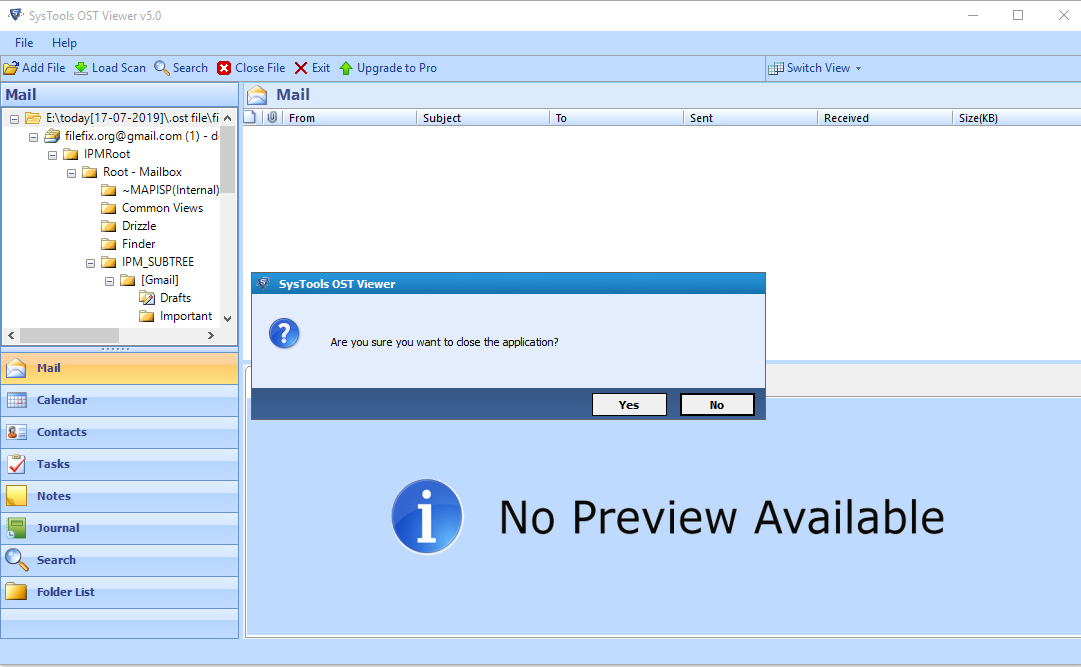Collapse the IPMRoot tree node

point(52,155)
